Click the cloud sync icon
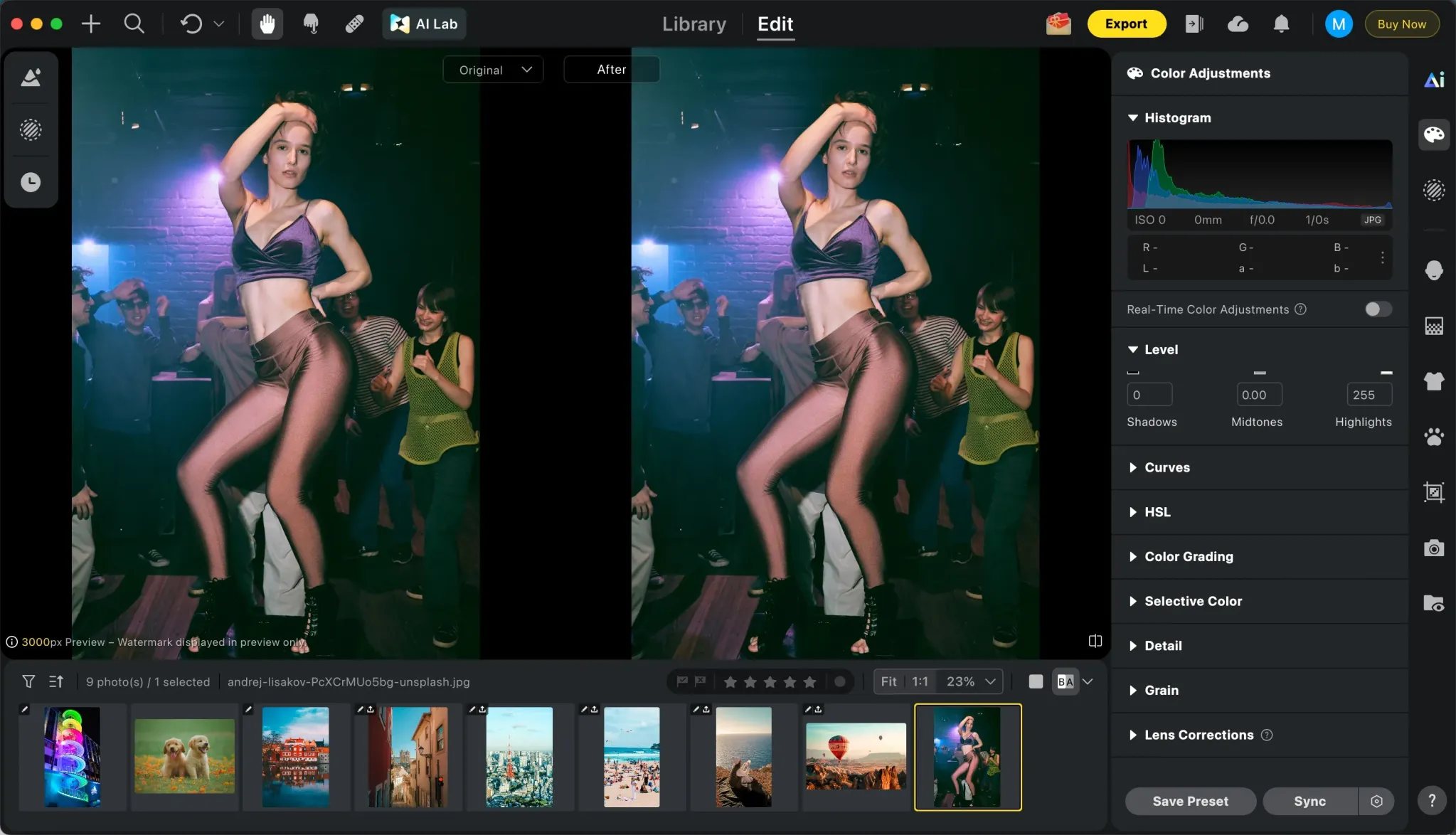Viewport: 1456px width, 835px height. click(1238, 24)
